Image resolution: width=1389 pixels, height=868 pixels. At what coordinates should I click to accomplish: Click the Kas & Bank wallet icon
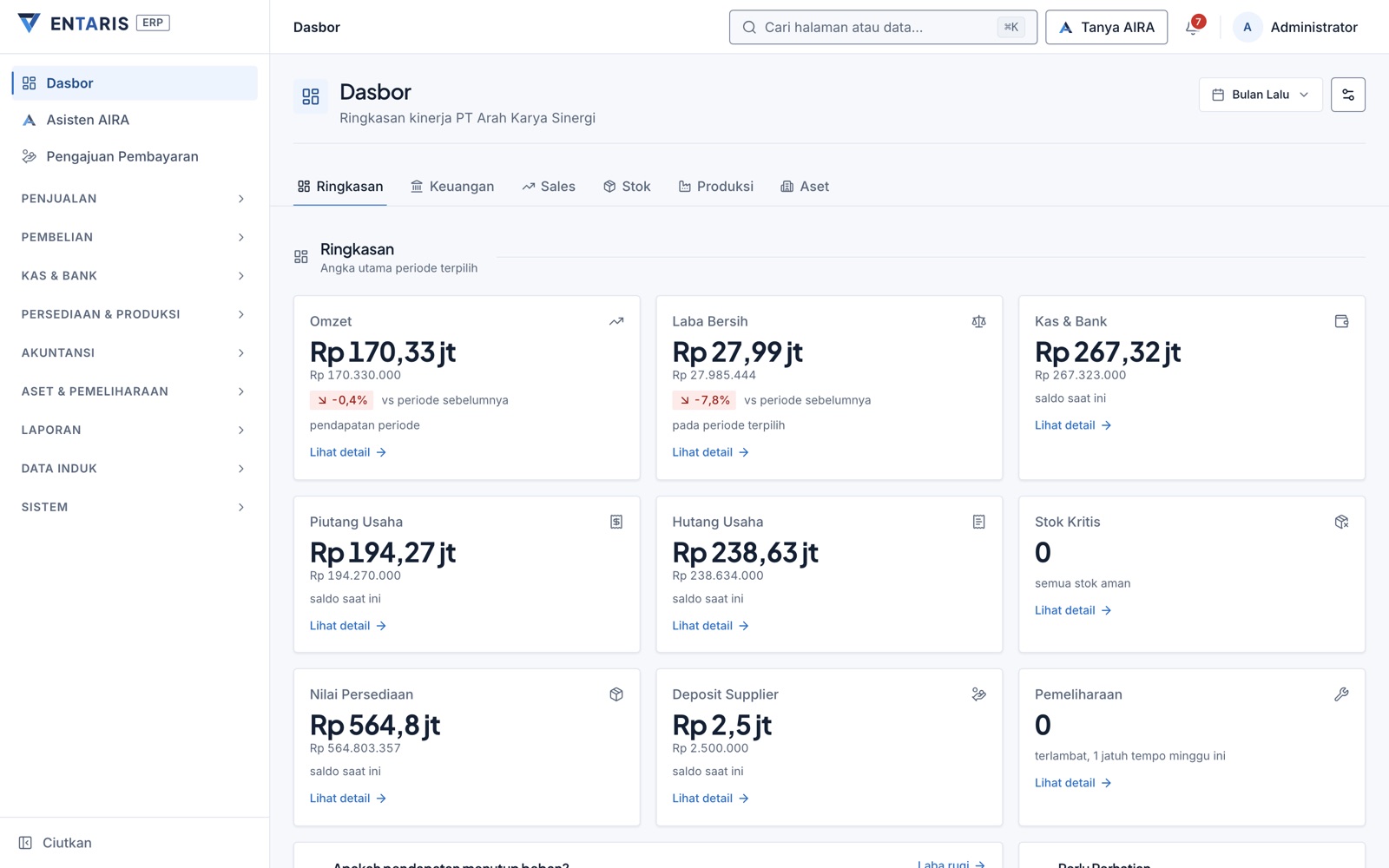[x=1341, y=321]
